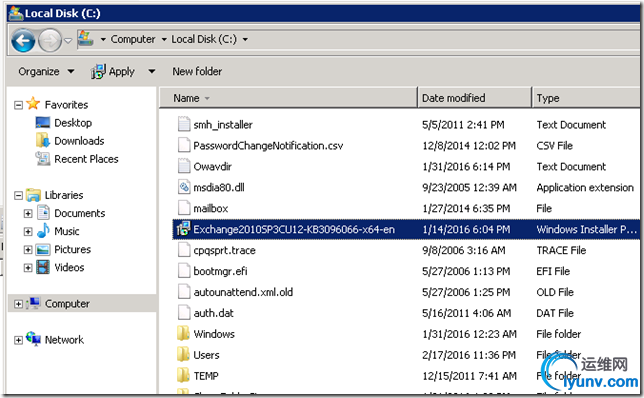Screen dimensions: 644x398
Task: Open dropdown arrow next to Apply
Action: point(152,71)
